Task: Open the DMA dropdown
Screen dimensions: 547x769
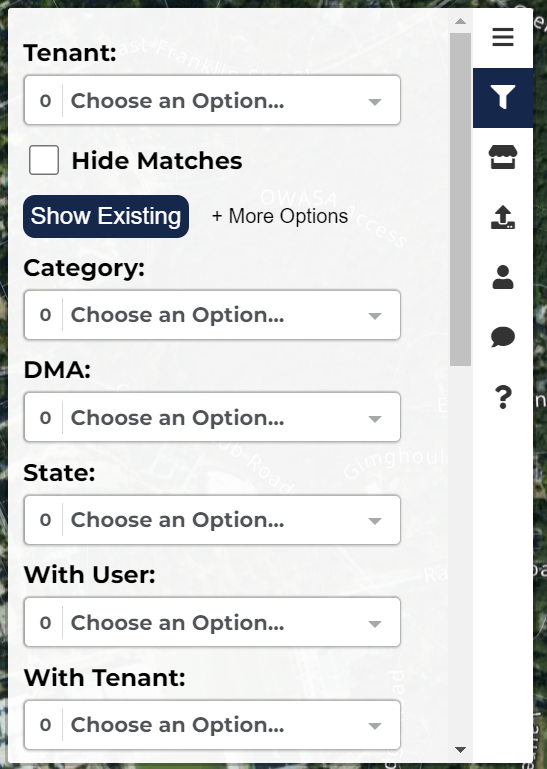Action: (x=212, y=417)
